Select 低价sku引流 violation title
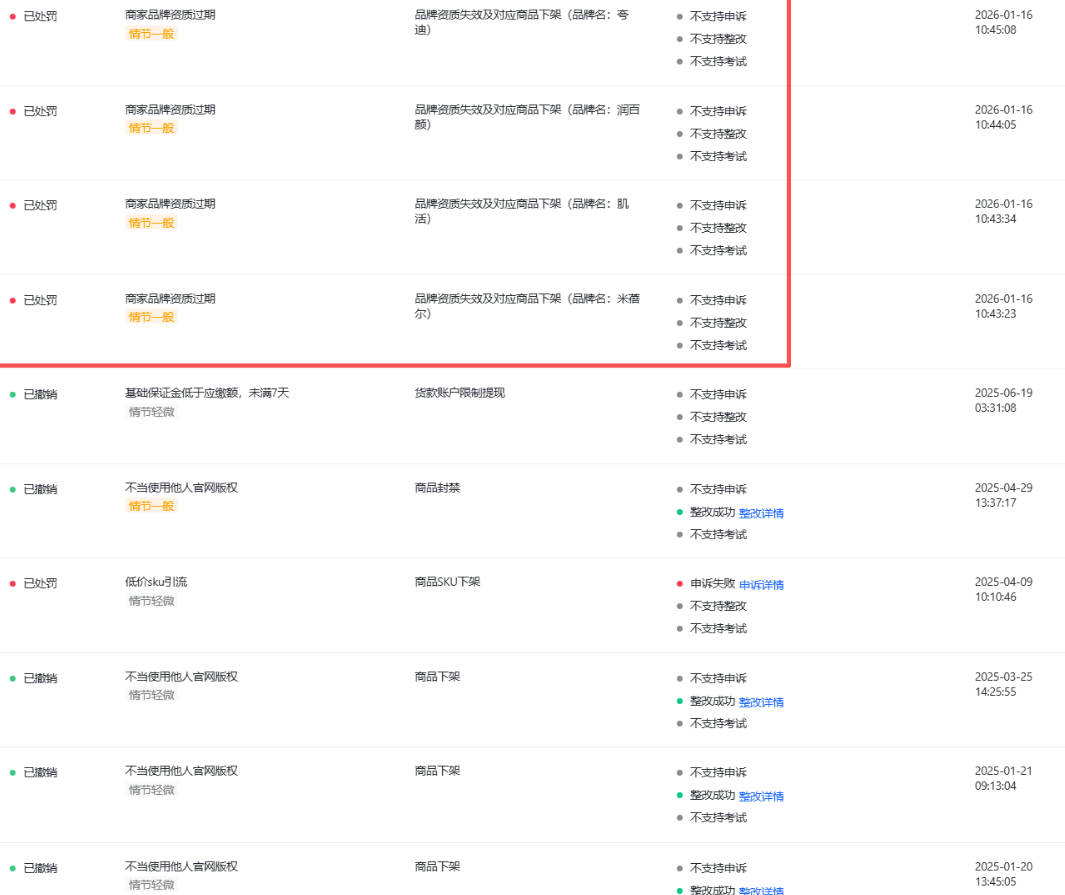The width and height of the screenshot is (1065, 895). (x=155, y=582)
